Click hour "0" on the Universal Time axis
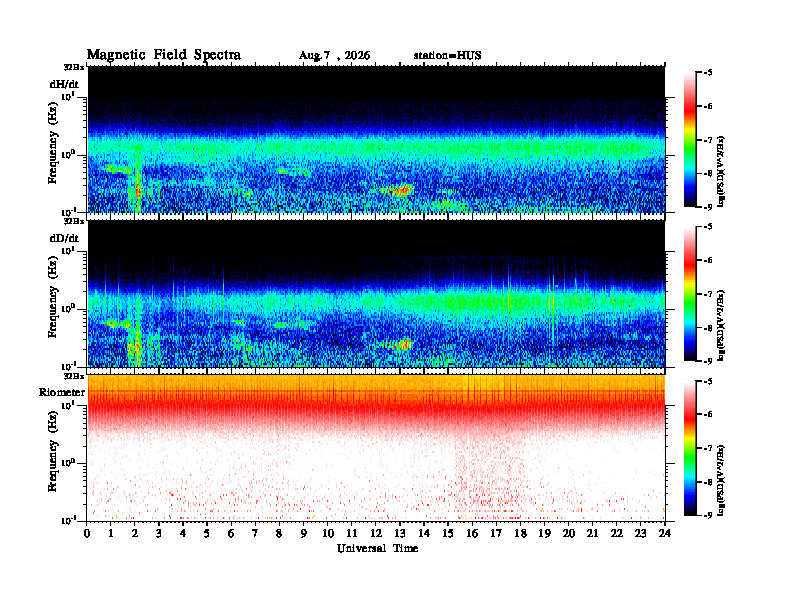 [87, 533]
